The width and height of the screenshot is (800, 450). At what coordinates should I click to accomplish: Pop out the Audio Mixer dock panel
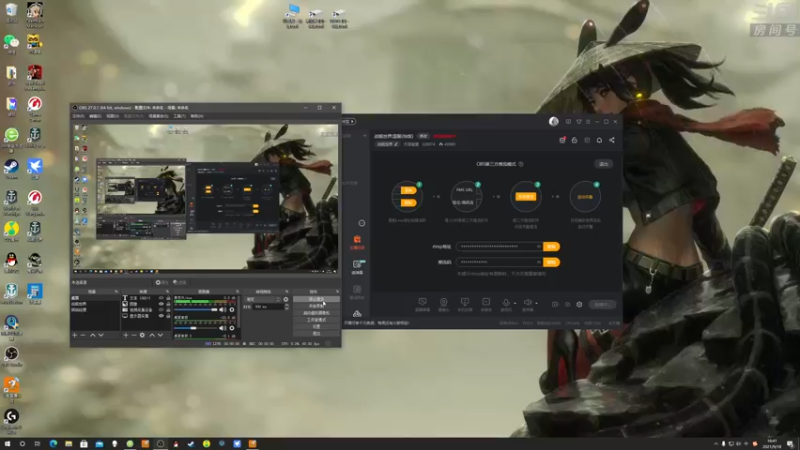(x=237, y=291)
